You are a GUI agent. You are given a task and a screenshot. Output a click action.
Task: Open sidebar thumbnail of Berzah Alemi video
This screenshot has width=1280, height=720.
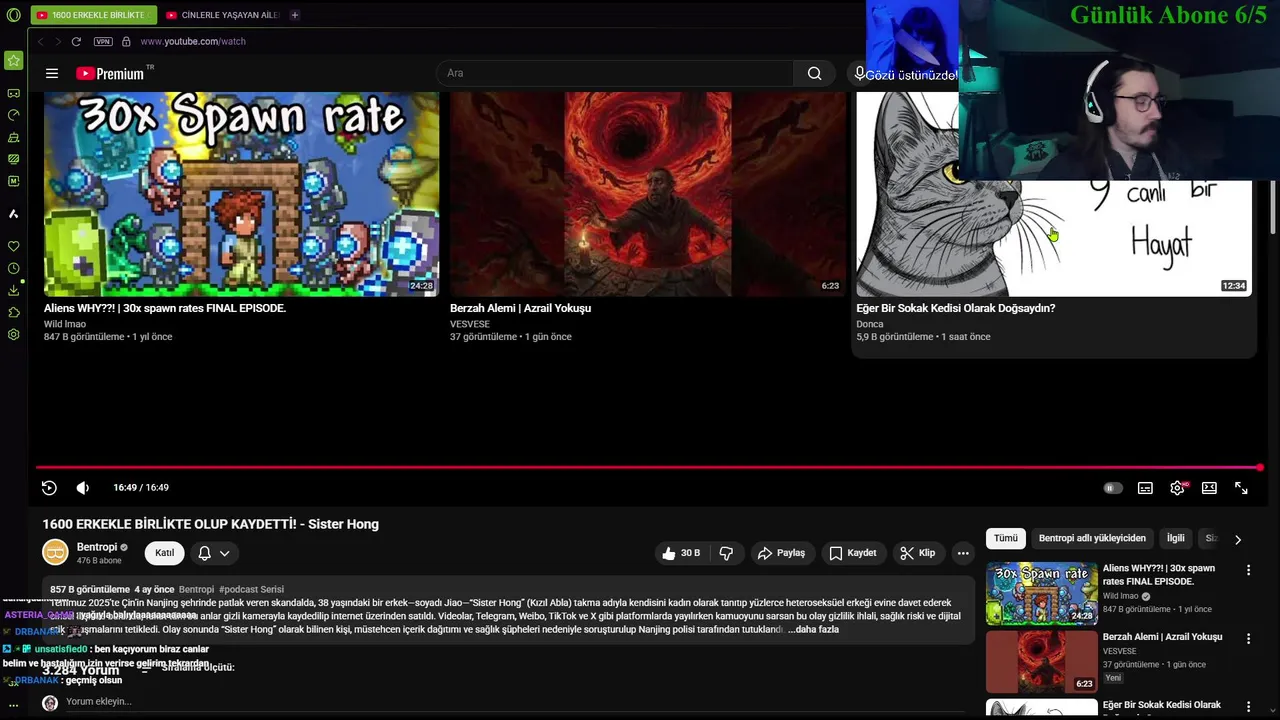point(1041,661)
